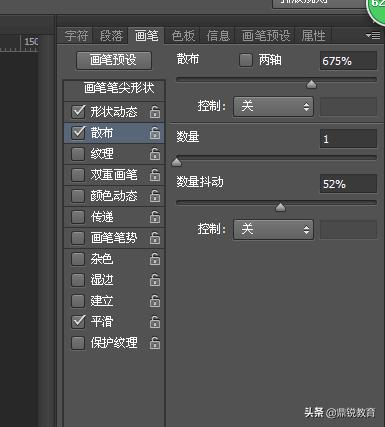Click the 画笔预设 button

coord(114,60)
